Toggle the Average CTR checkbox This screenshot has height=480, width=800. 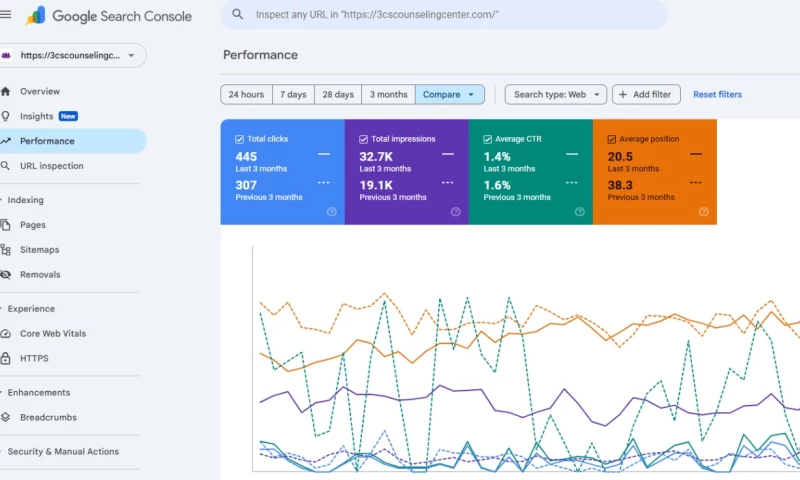pyautogui.click(x=487, y=139)
